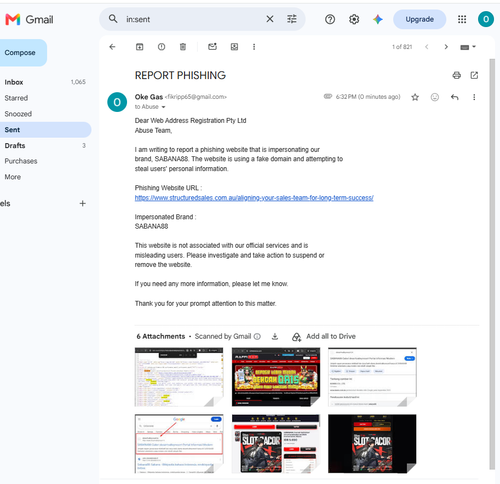The image size is (500, 484).
Task: Go to the older message
Action: point(446,47)
